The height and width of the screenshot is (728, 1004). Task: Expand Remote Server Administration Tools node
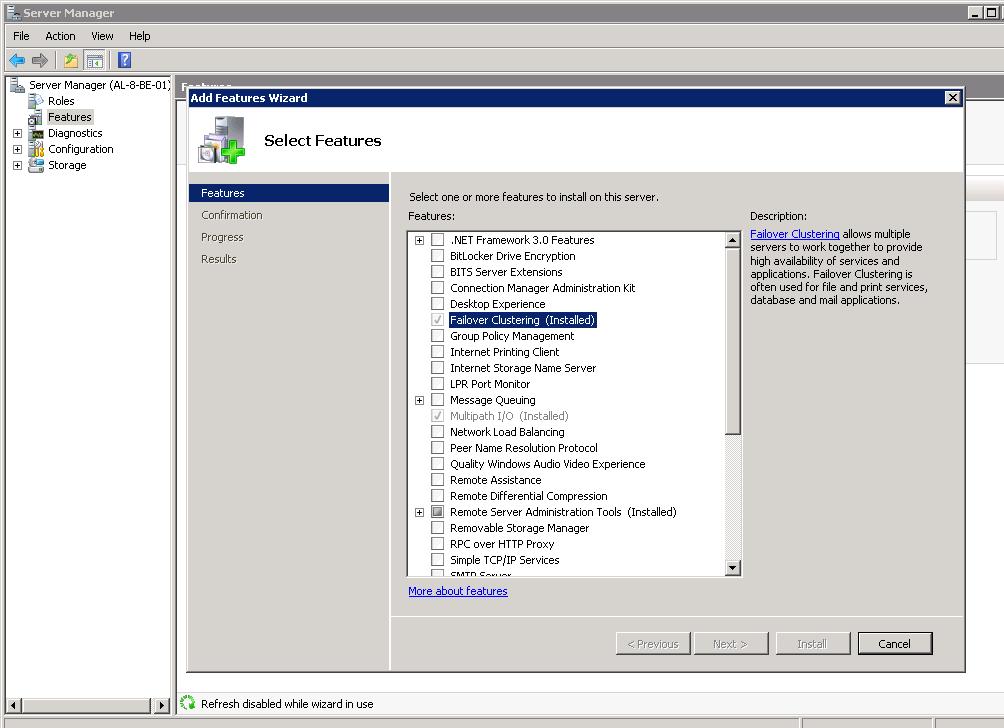tap(419, 512)
